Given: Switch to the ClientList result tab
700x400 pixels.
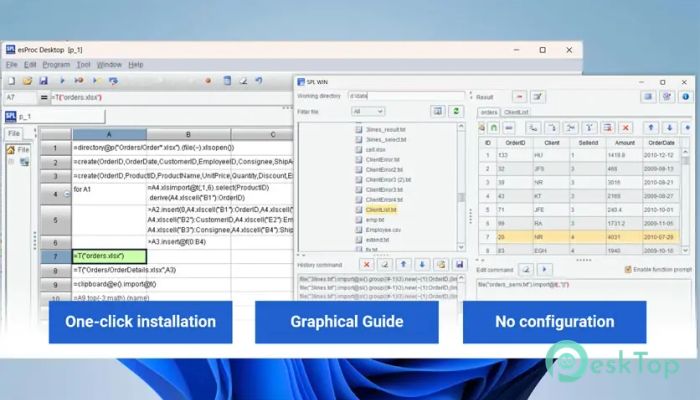Looking at the screenshot, I should [516, 112].
